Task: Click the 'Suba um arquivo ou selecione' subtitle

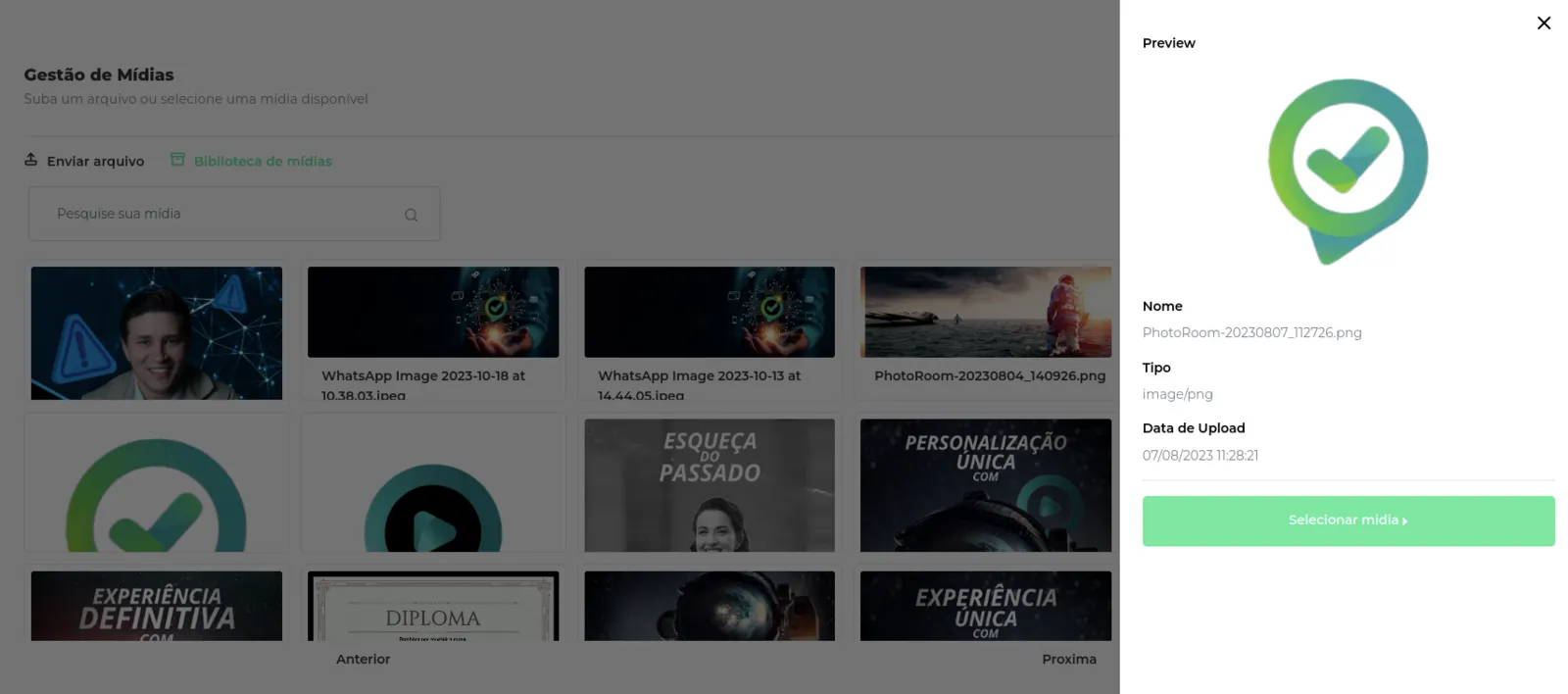Action: [x=196, y=99]
